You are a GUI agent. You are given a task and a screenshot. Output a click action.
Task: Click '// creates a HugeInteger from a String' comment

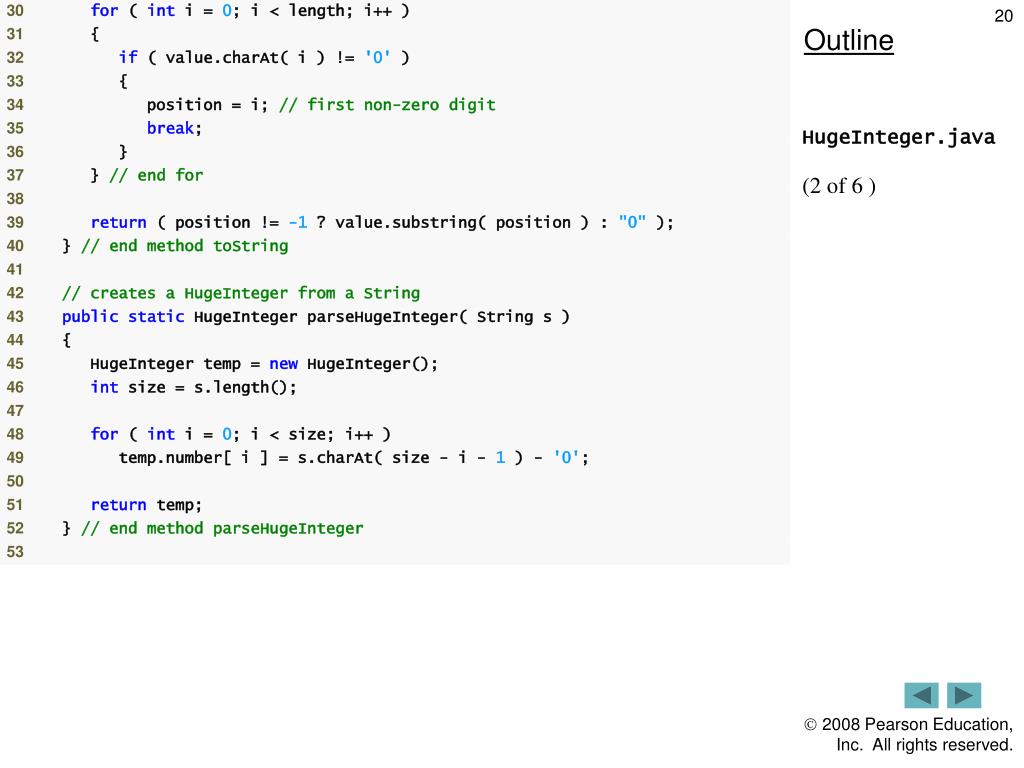[x=241, y=293]
